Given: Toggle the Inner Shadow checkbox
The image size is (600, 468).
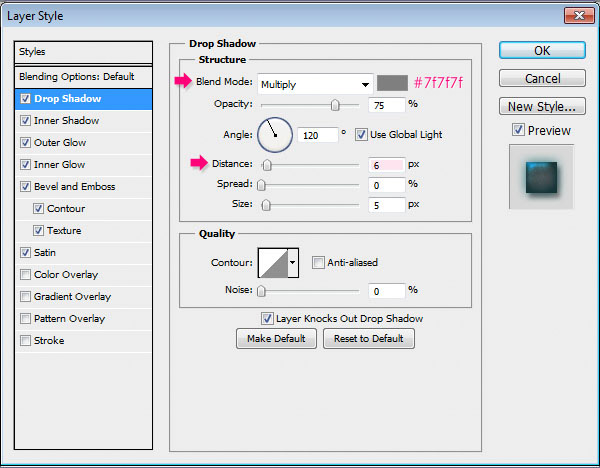Looking at the screenshot, I should pos(25,121).
